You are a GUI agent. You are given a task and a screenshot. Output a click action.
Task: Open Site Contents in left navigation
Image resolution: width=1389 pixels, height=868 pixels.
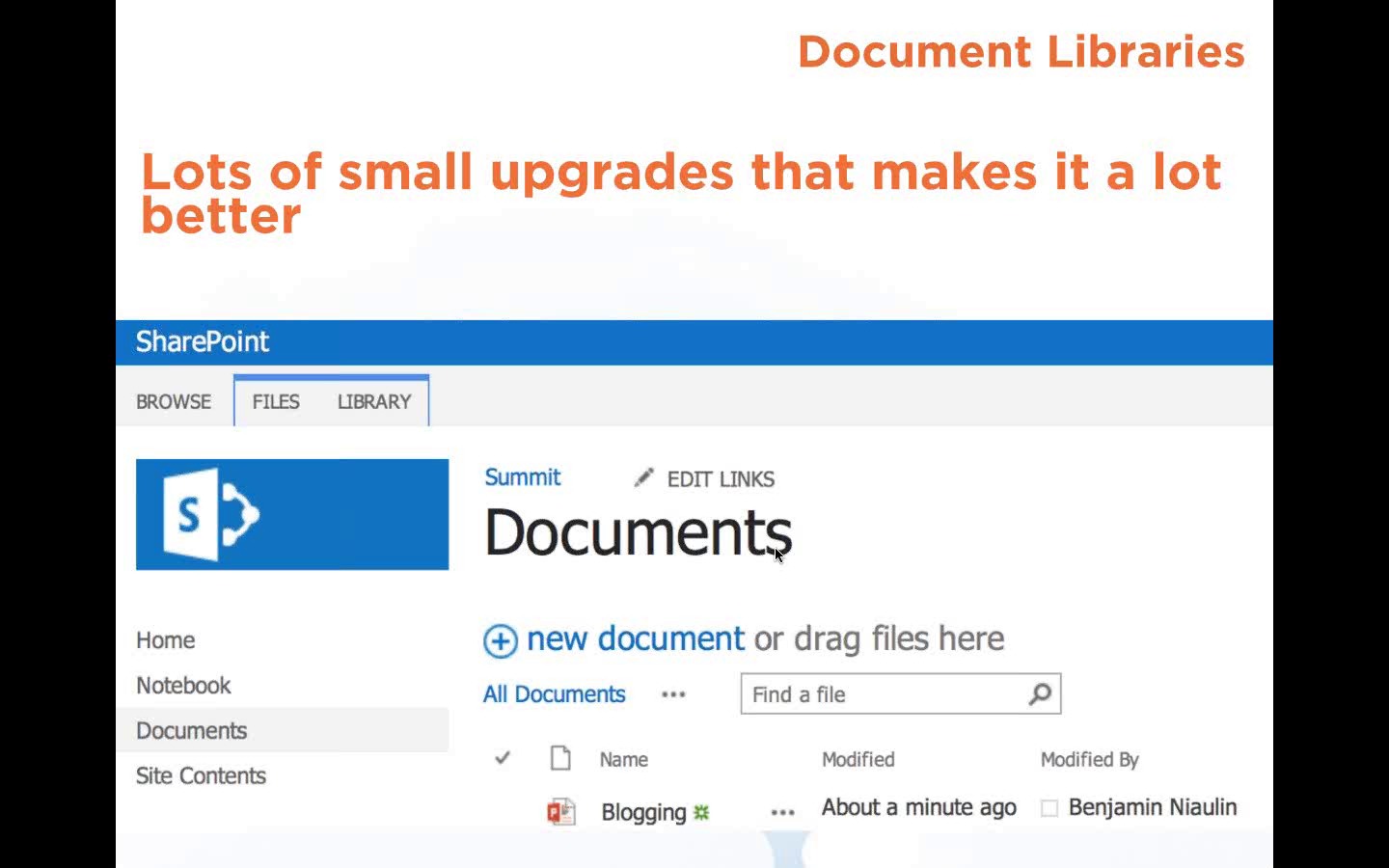click(201, 775)
